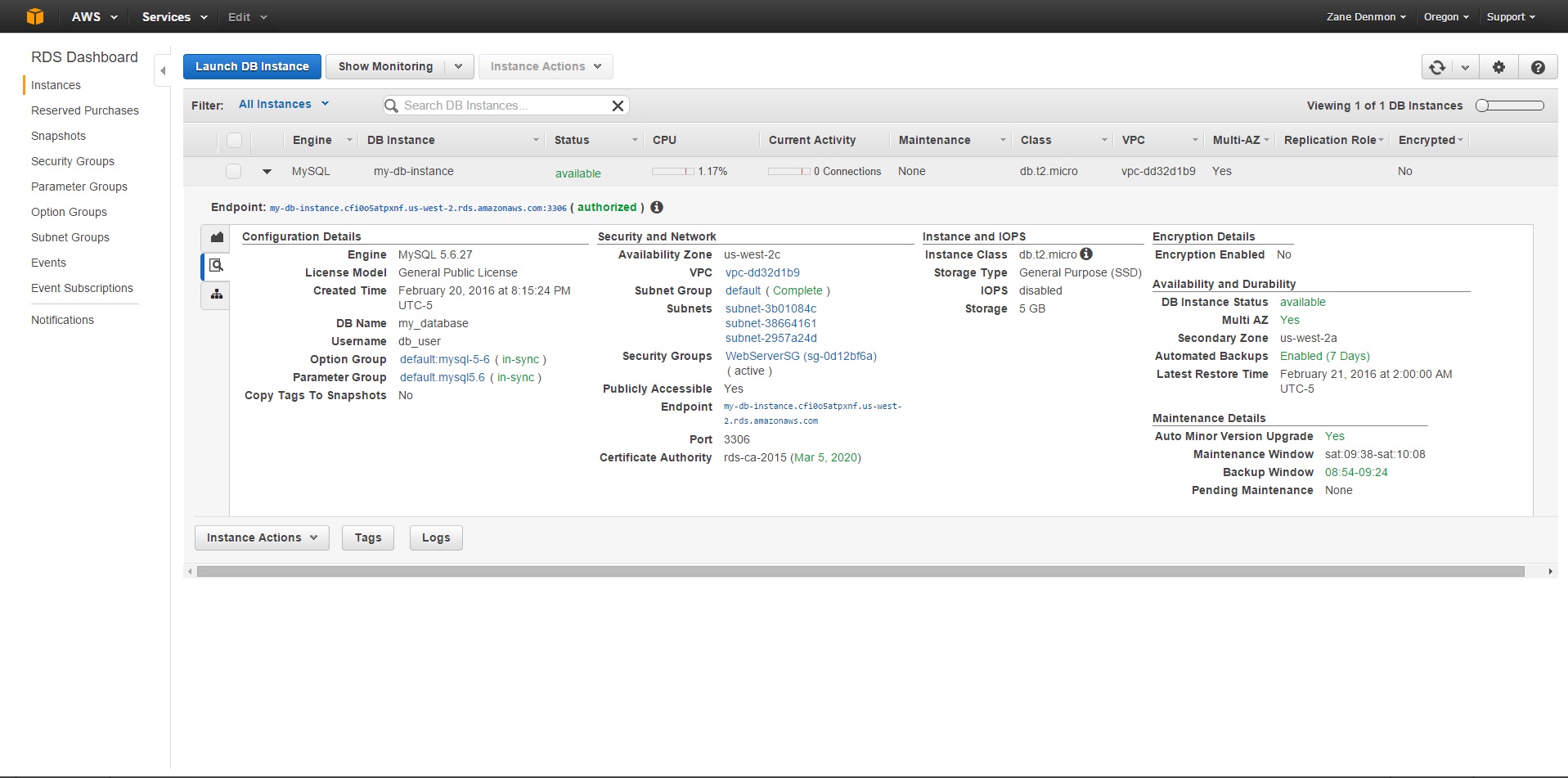The width and height of the screenshot is (1568, 778).
Task: Open the default.mysql5.6 parameter group link
Action: click(x=443, y=377)
